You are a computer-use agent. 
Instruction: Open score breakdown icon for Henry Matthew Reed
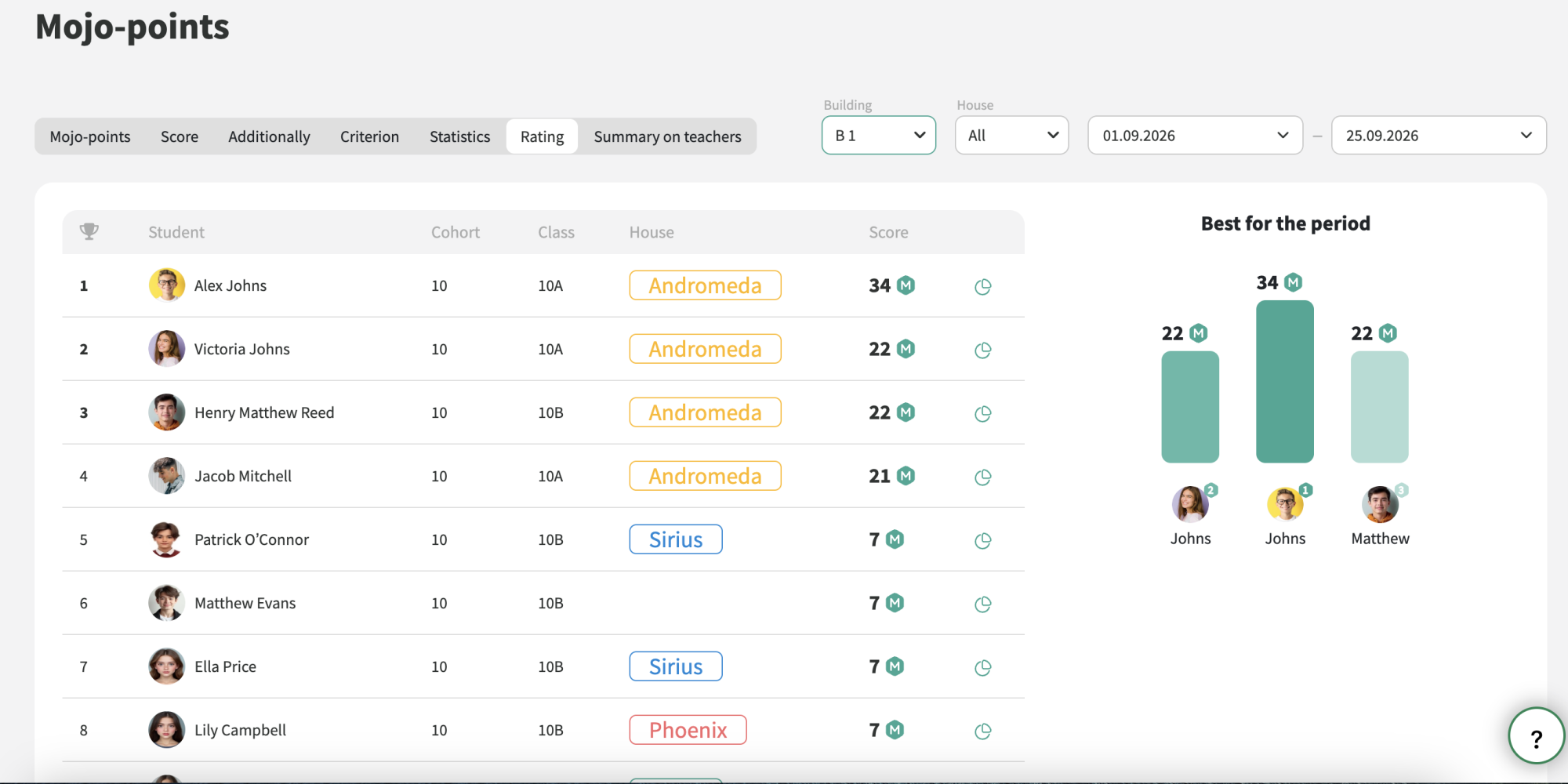click(x=982, y=413)
